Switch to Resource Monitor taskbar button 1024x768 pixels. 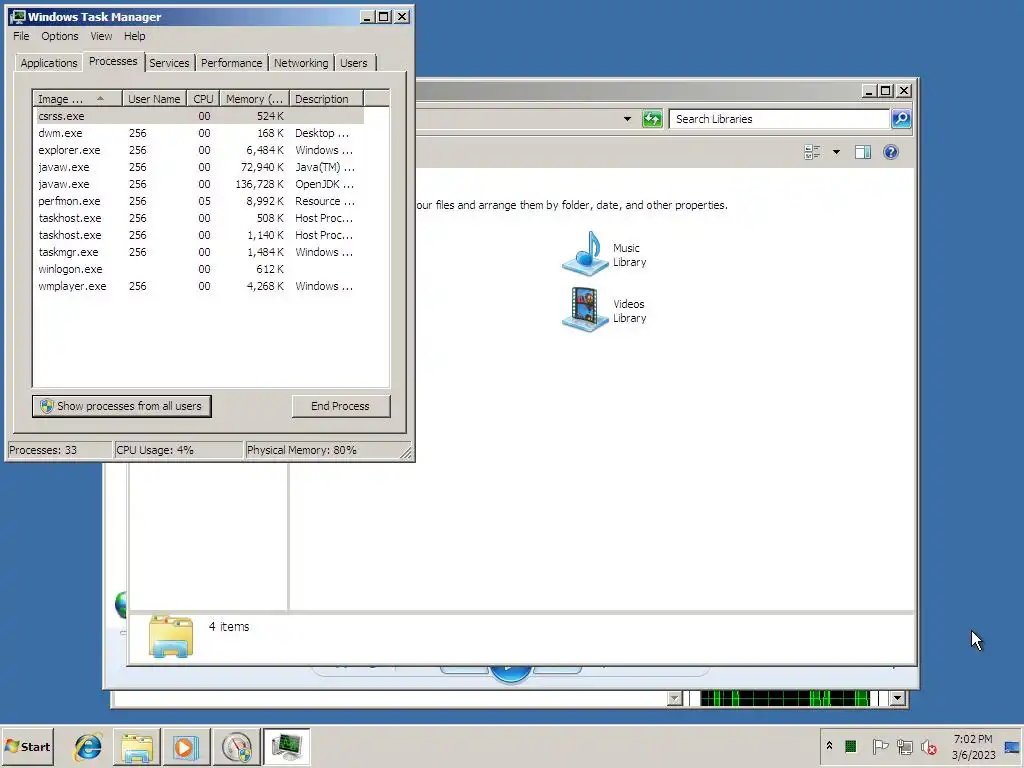click(x=236, y=747)
